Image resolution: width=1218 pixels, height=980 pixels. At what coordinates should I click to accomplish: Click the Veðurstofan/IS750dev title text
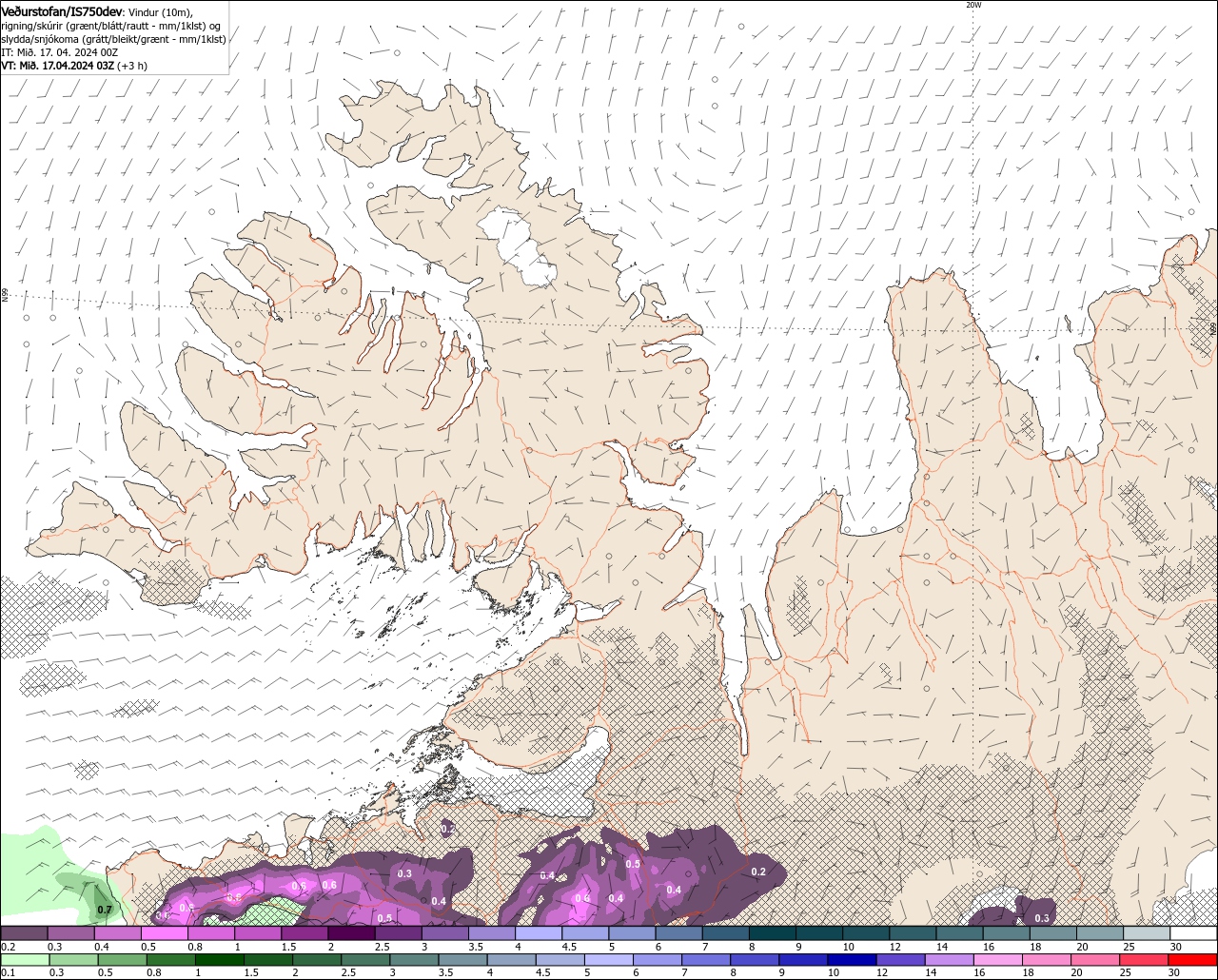pos(61,10)
